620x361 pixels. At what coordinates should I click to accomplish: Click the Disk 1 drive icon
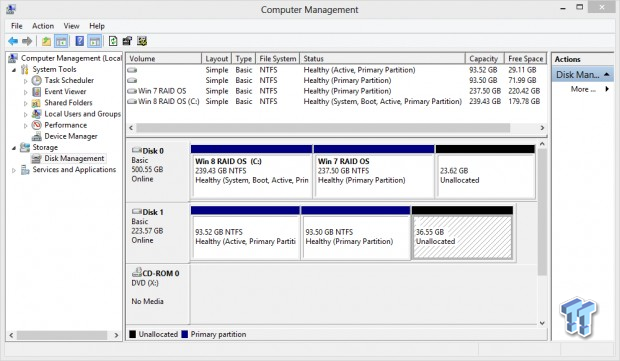point(136,212)
